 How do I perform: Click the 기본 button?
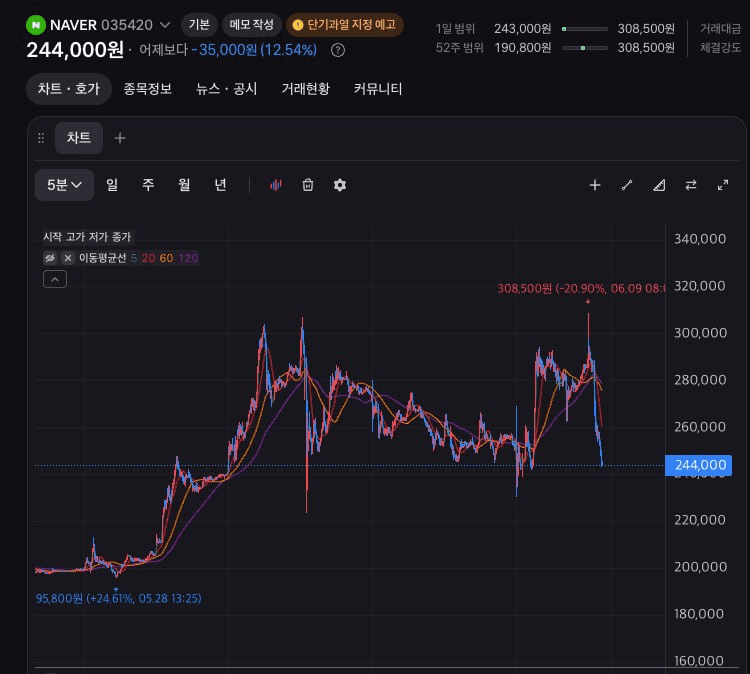tap(199, 24)
